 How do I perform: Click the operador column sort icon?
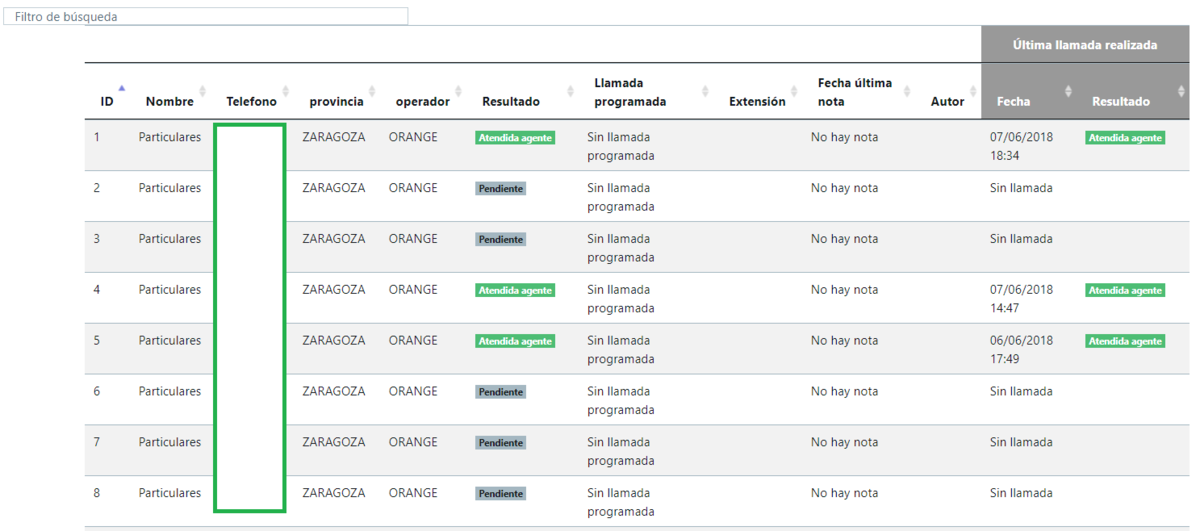[459, 92]
